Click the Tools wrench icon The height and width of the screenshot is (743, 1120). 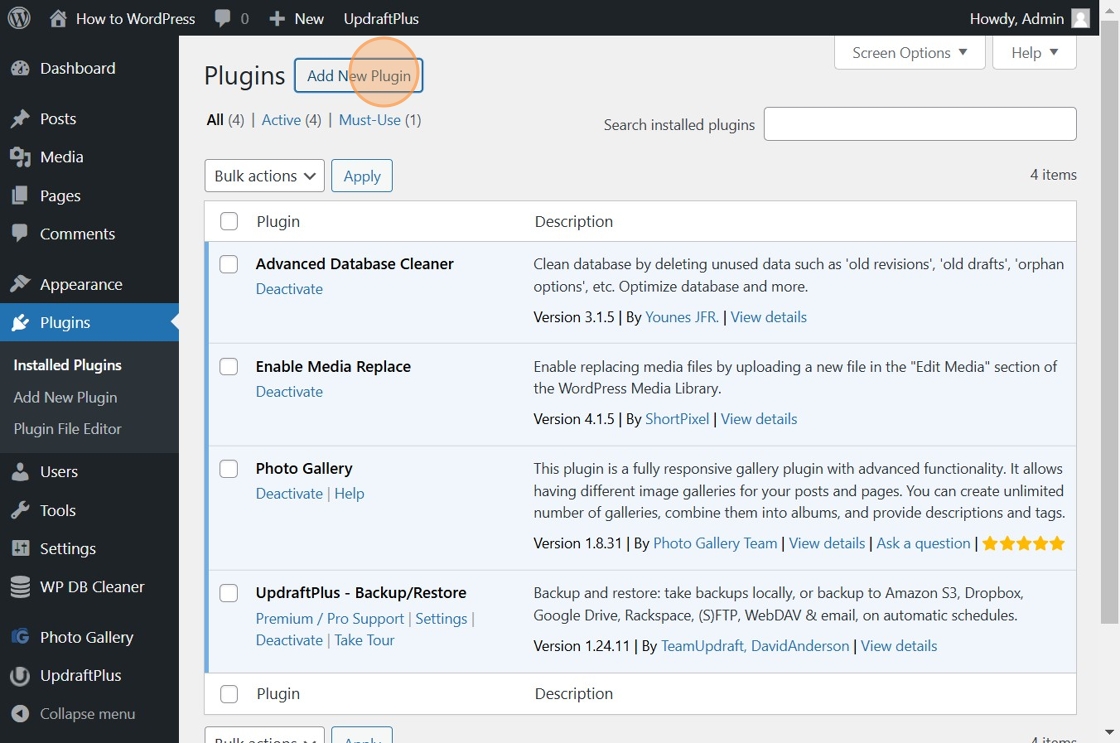click(x=20, y=510)
